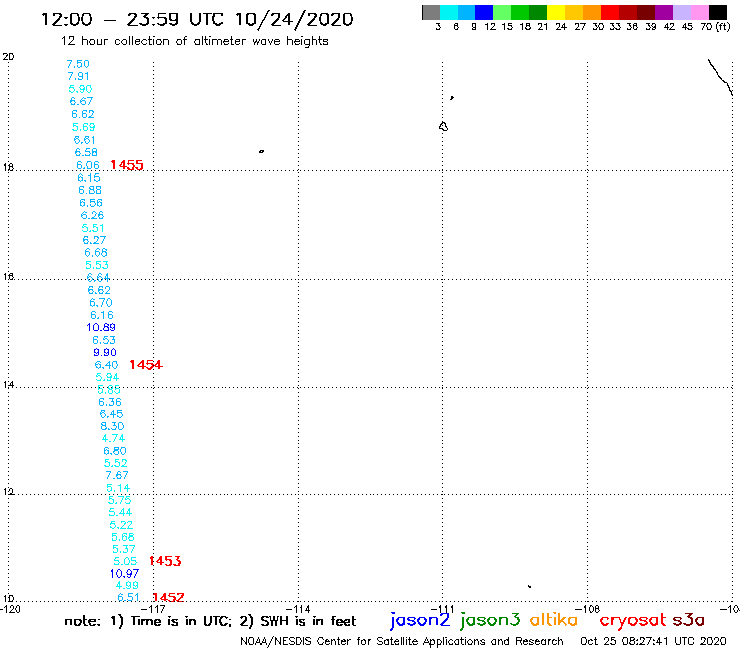Viewport: 740px width, 650px height.
Task: Click the 7.67 wave height value
Action: pos(117,475)
